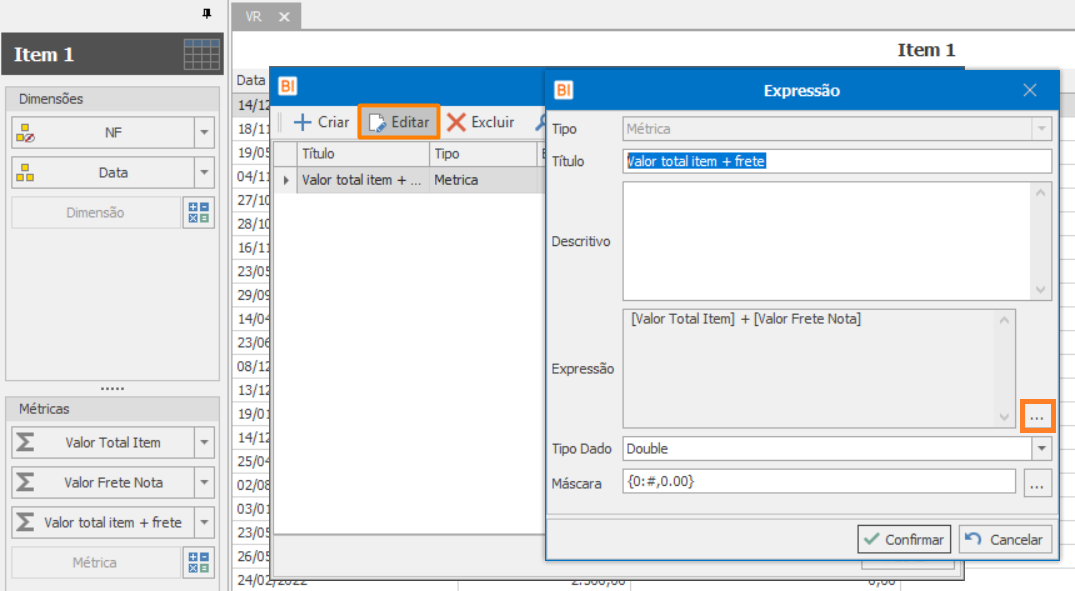Click the BI logo in the Expressão dialog
This screenshot has width=1075, height=591.
564,90
